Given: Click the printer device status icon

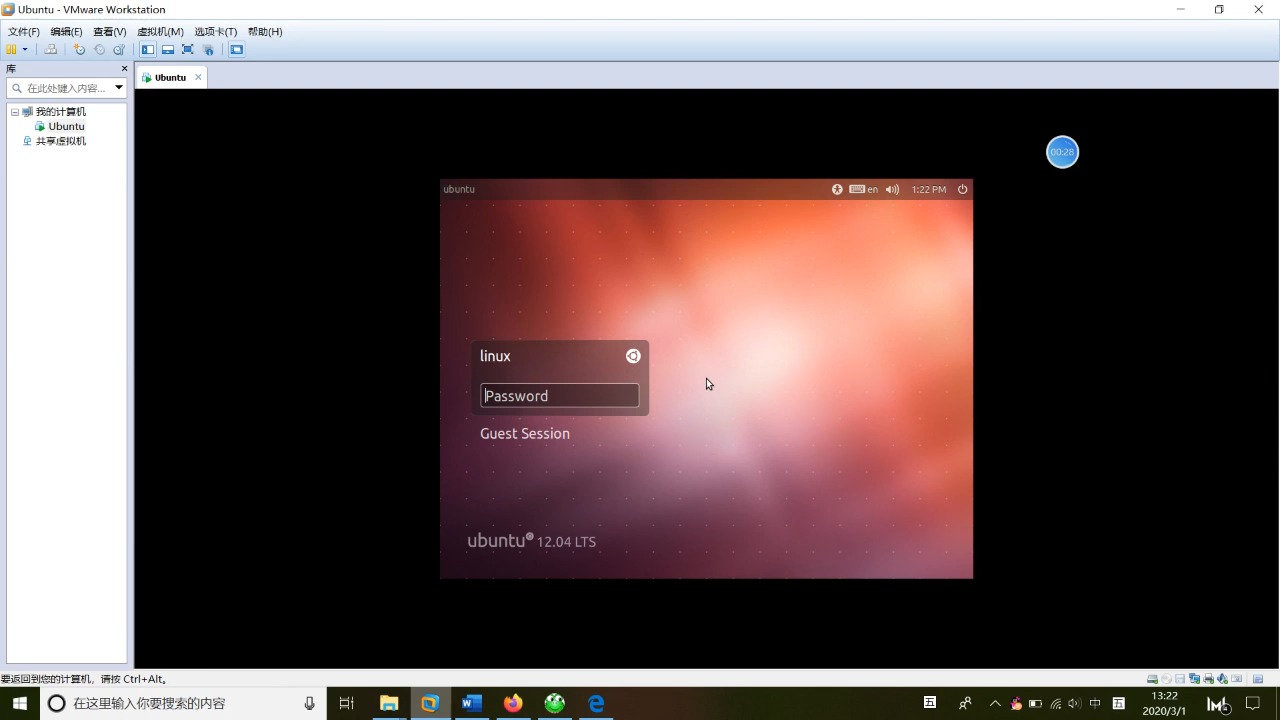Looking at the screenshot, I should pos(1208,679).
